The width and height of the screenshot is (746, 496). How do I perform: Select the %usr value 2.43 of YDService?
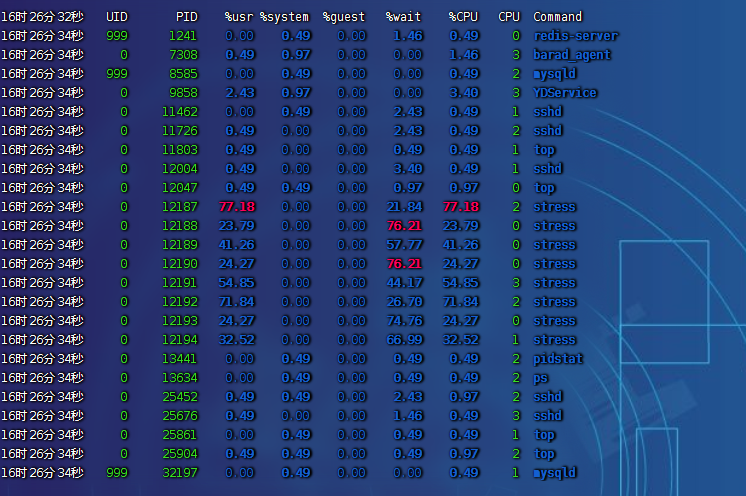coord(240,93)
